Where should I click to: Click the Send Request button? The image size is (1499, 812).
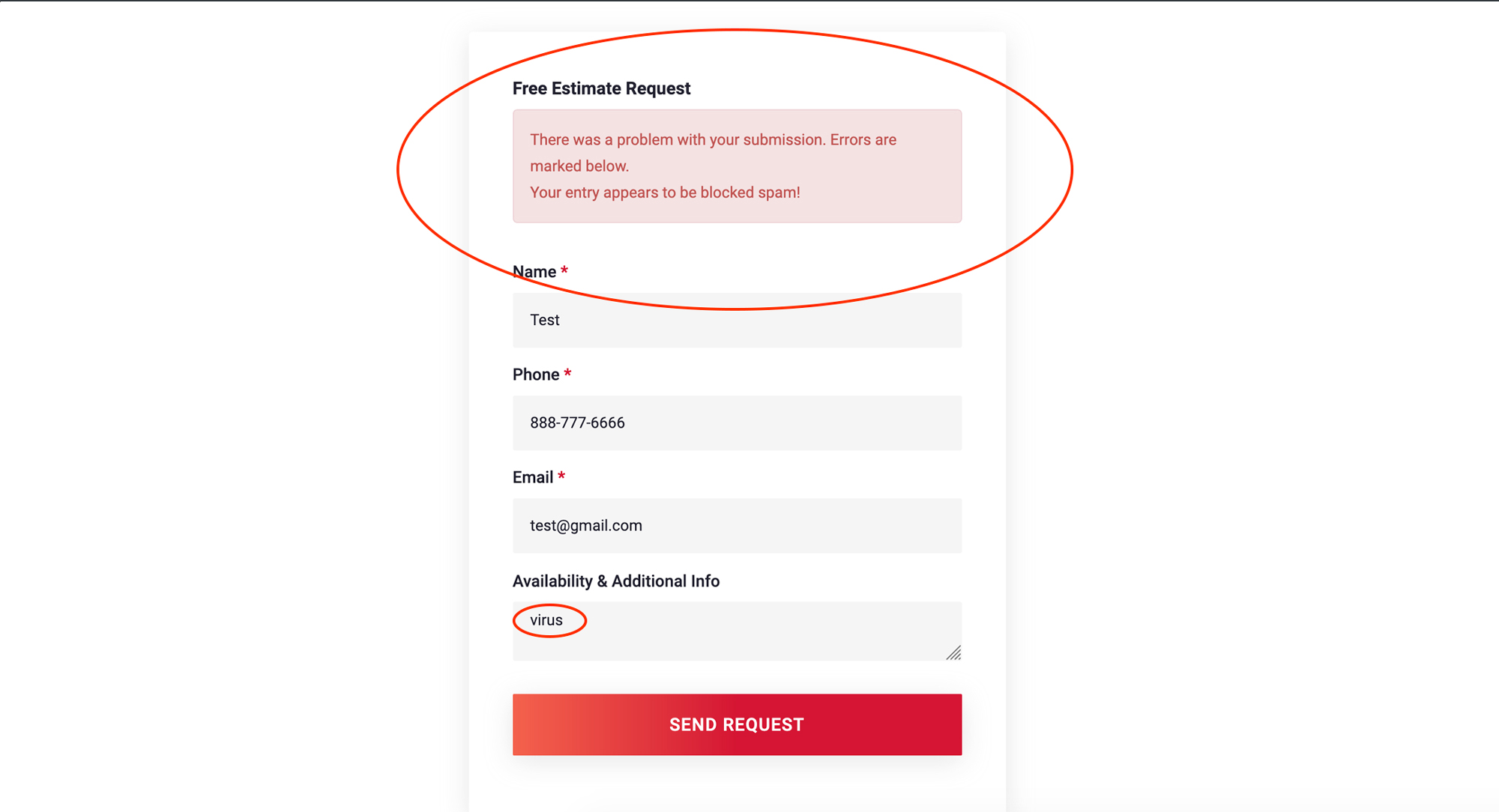pyautogui.click(x=737, y=724)
